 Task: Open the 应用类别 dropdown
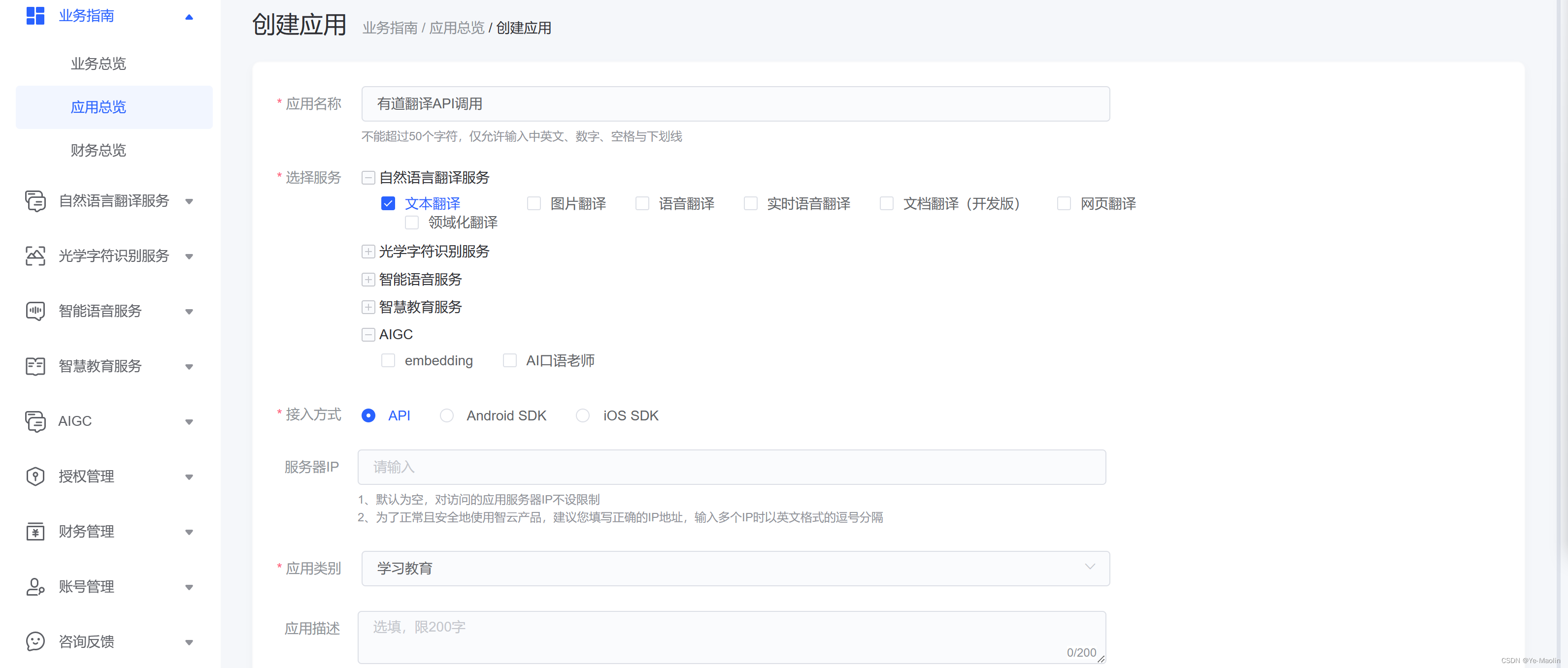click(x=734, y=568)
